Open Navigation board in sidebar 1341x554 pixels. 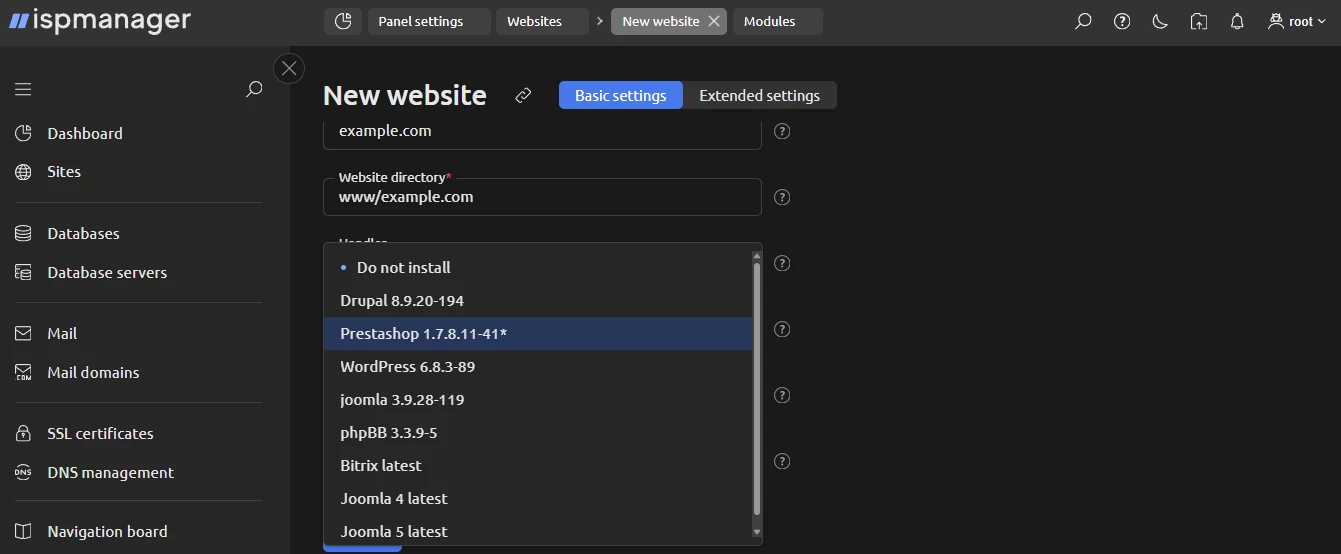[107, 531]
